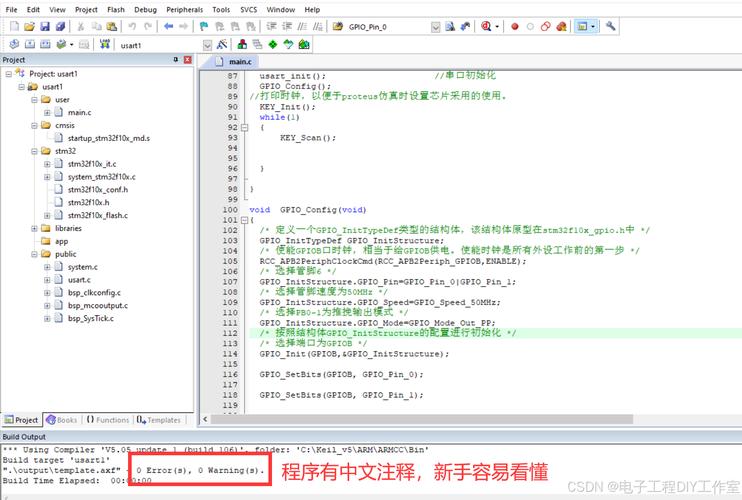
Task: Open a file using the folder icon
Action: click(x=29, y=26)
